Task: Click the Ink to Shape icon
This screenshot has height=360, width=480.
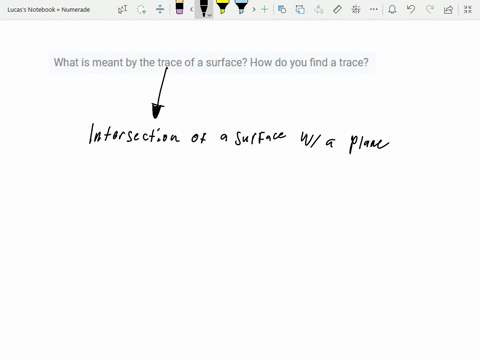Action: pyautogui.click(x=300, y=9)
